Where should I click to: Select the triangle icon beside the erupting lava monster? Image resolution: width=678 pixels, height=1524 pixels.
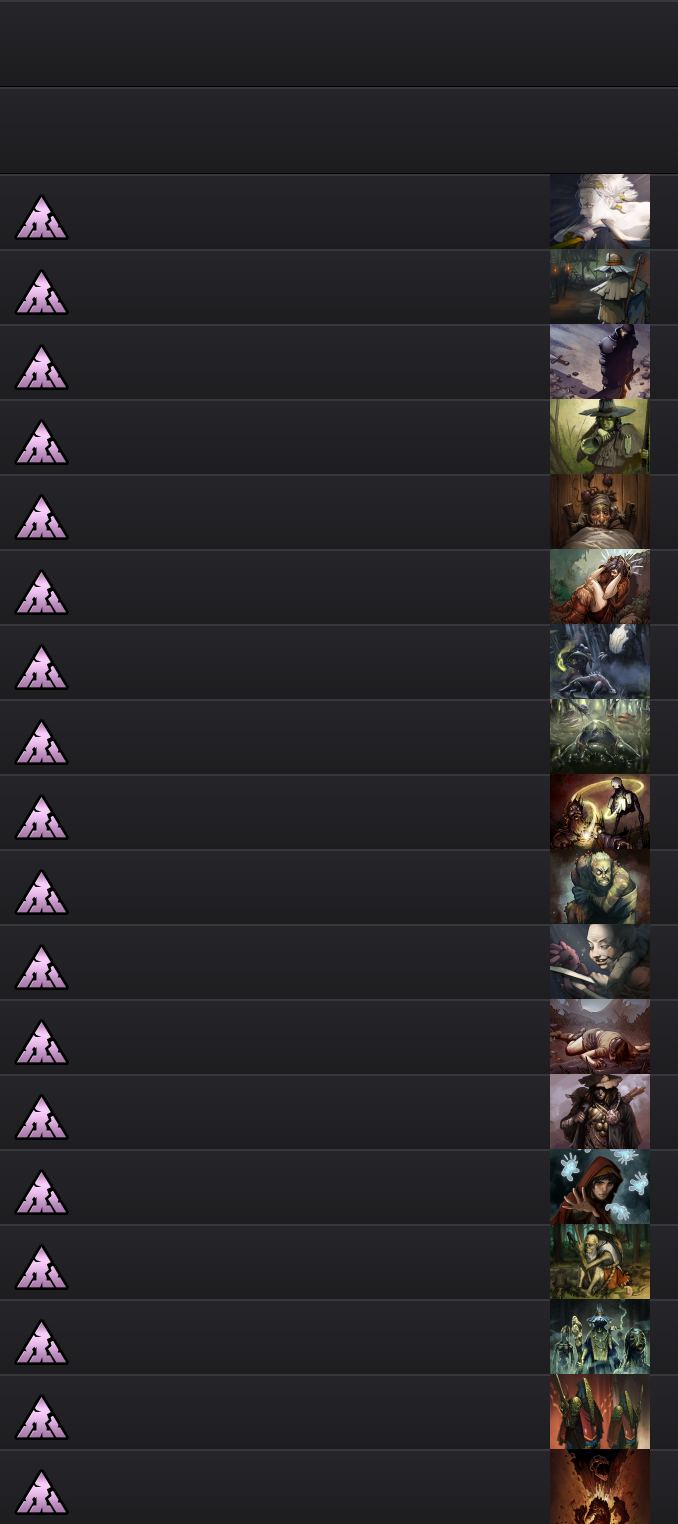point(41,1492)
